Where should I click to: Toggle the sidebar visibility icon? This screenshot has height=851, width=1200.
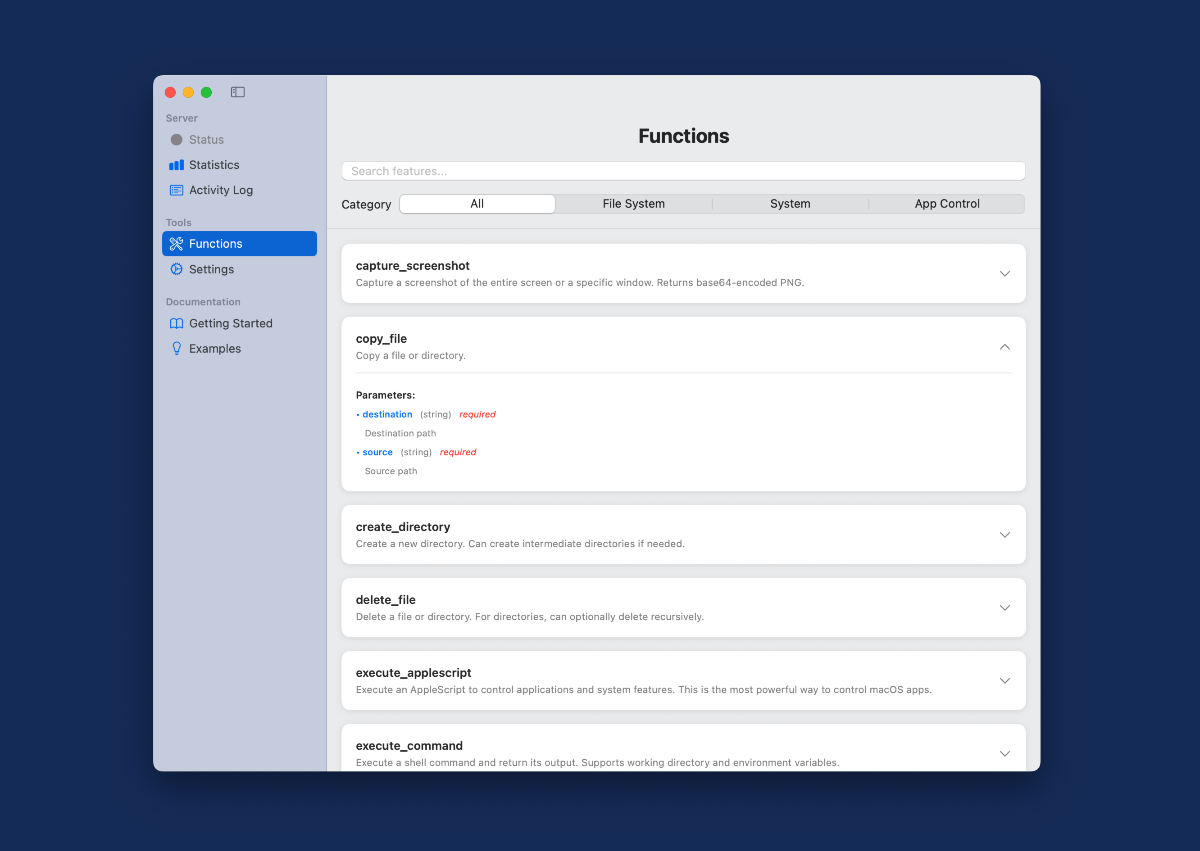(x=238, y=92)
